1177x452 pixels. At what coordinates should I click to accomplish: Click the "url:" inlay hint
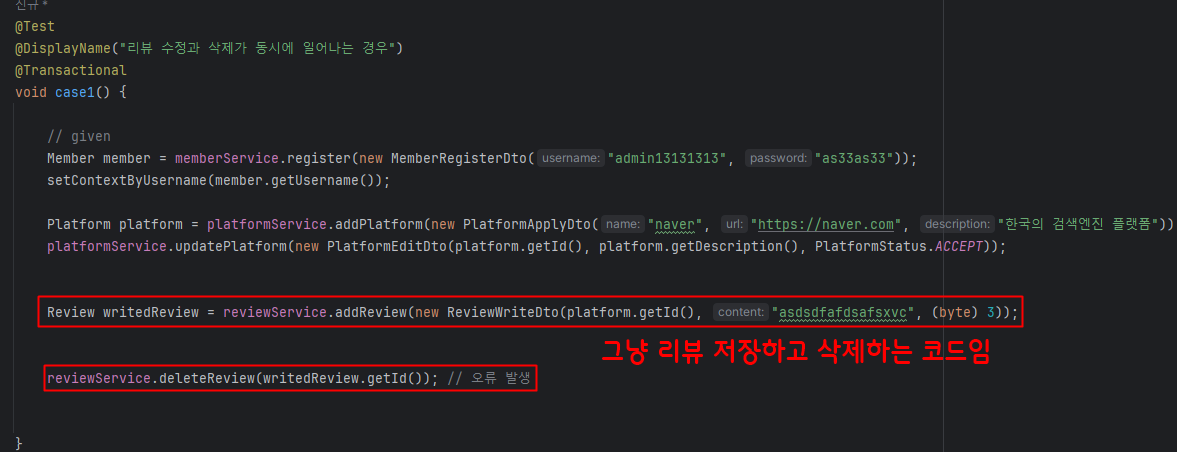tap(734, 224)
